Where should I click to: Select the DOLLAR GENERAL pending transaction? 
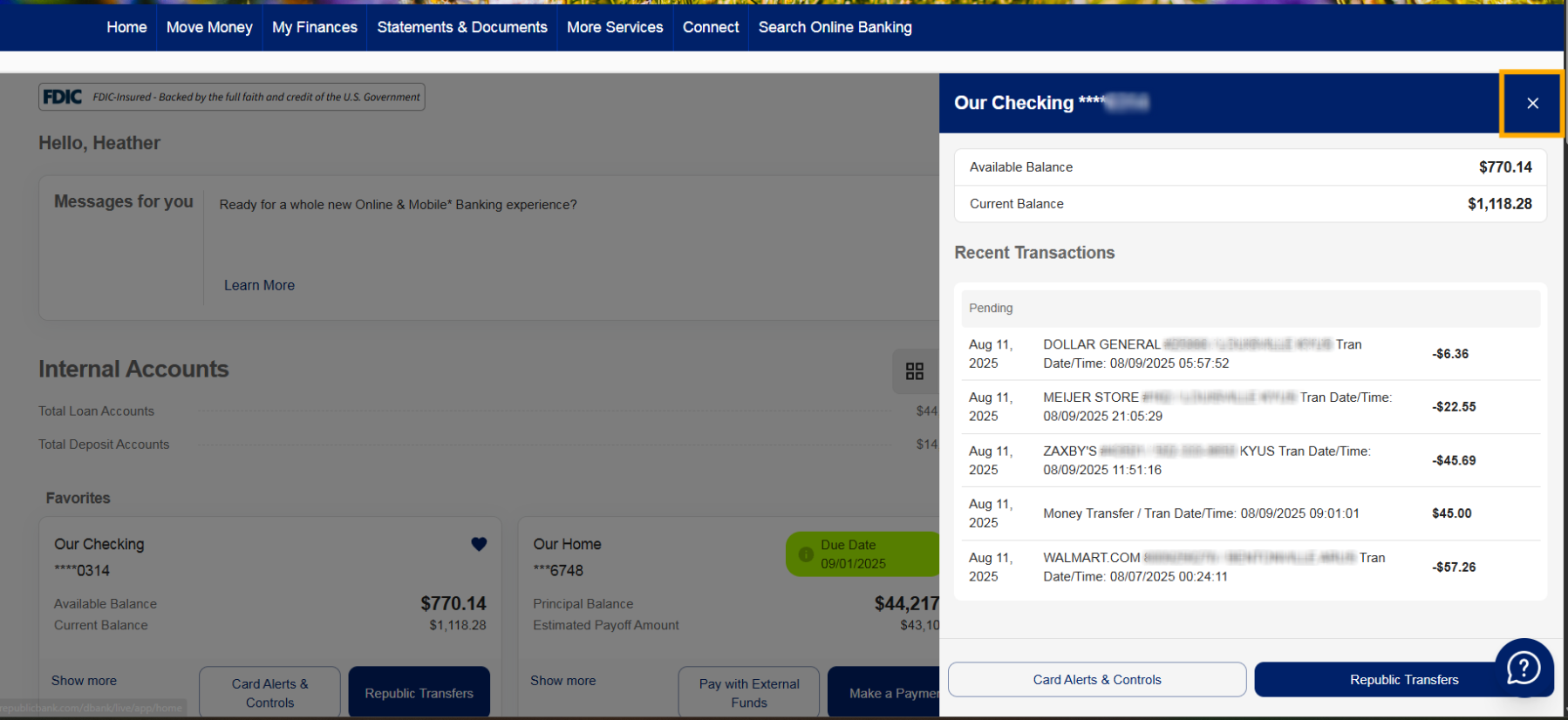coord(1251,354)
